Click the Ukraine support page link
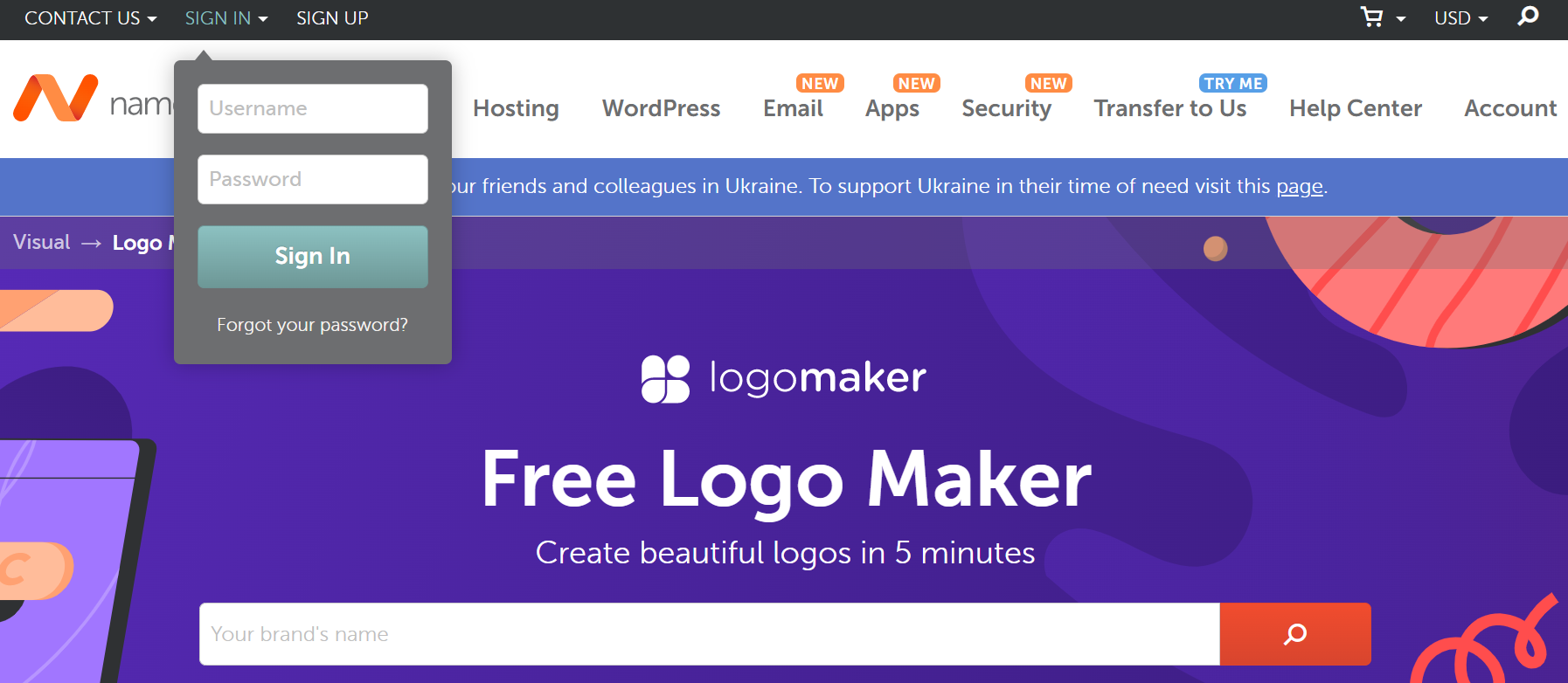The width and height of the screenshot is (1568, 683). (1300, 186)
